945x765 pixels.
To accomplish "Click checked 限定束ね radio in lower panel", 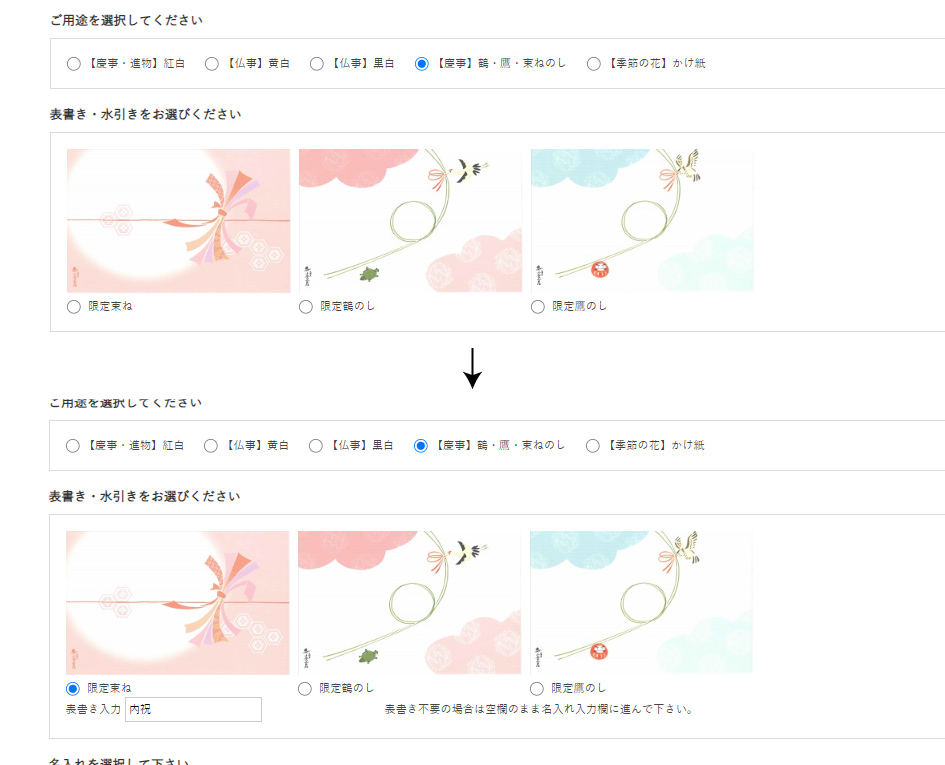I will tap(72, 689).
